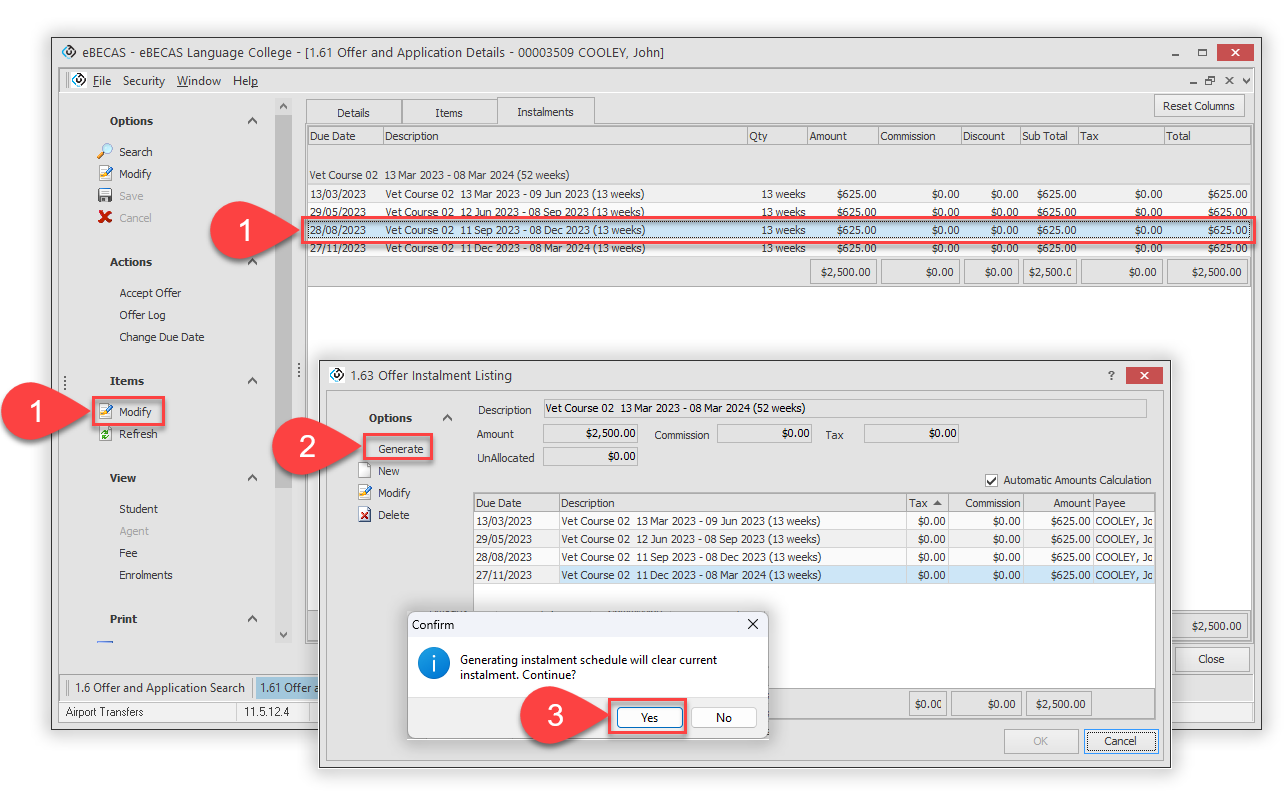Click the Delete icon in Instalment Listing
Image resolution: width=1285 pixels, height=800 pixels.
coord(365,515)
